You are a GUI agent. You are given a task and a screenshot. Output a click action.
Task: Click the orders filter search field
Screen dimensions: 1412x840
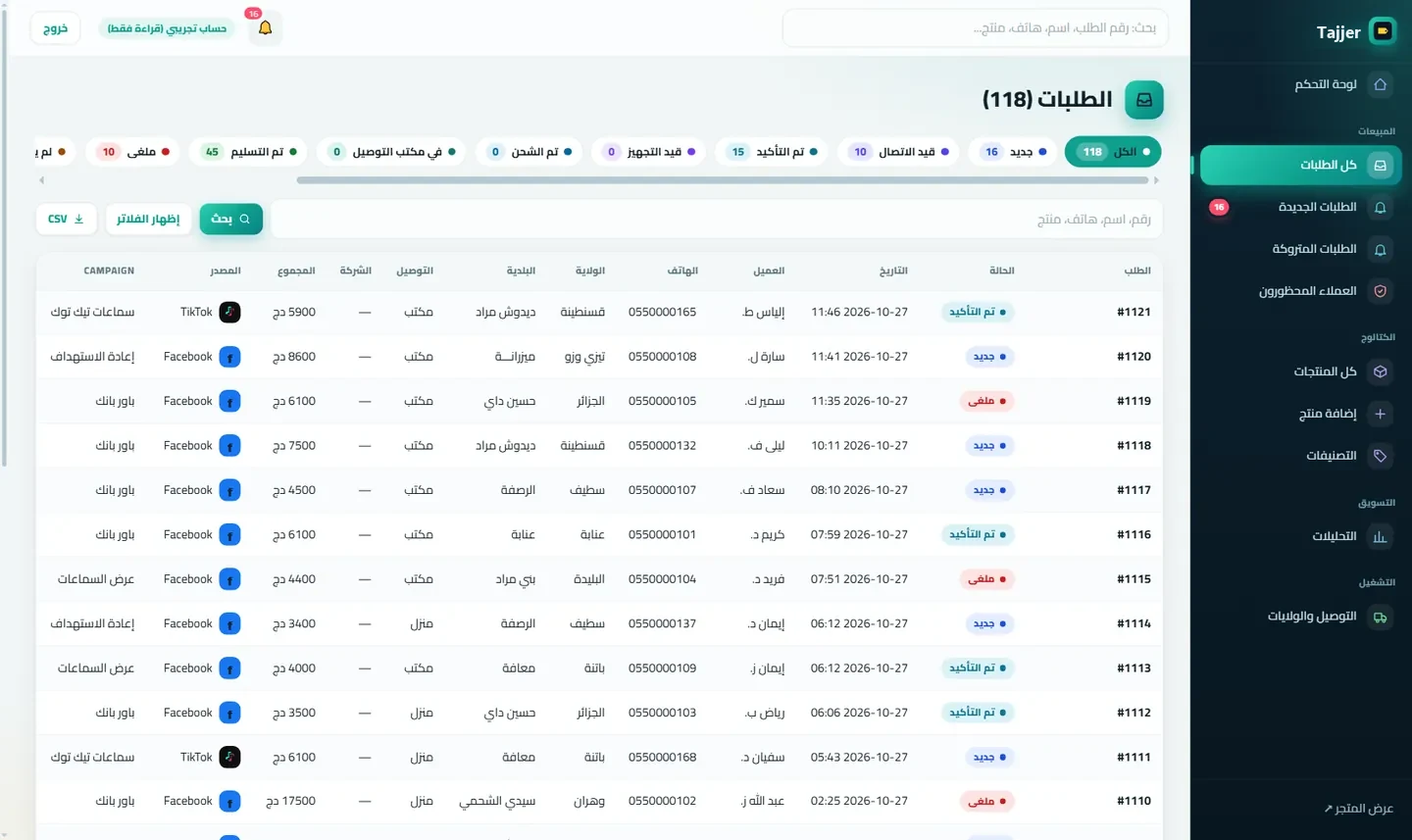pyautogui.click(x=717, y=220)
